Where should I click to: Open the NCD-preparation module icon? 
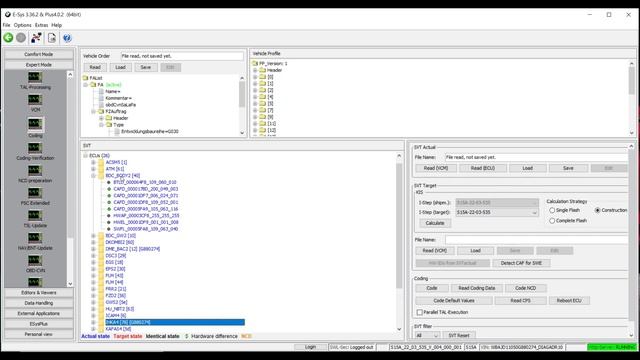[x=35, y=170]
